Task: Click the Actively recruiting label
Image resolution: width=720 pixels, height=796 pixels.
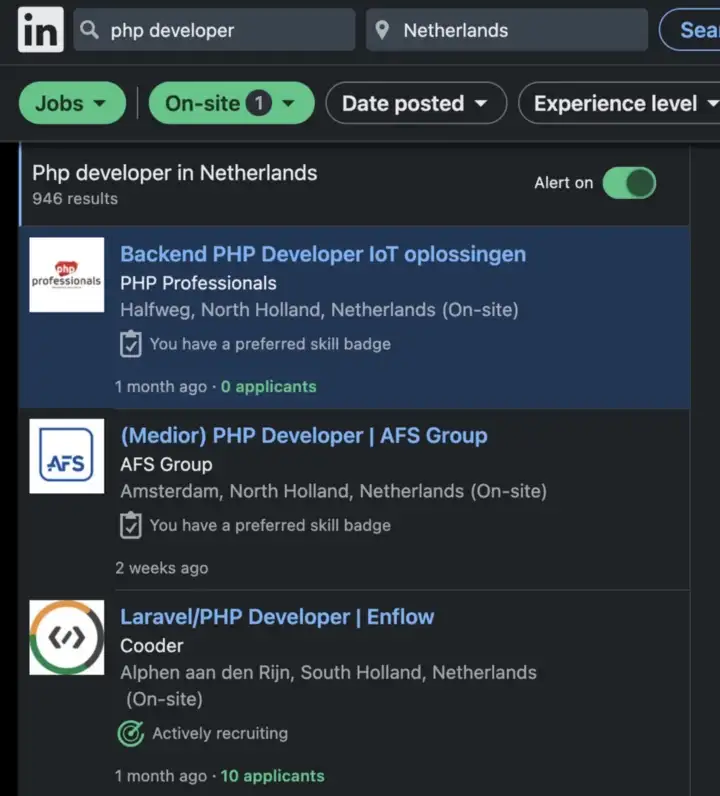Action: [220, 734]
